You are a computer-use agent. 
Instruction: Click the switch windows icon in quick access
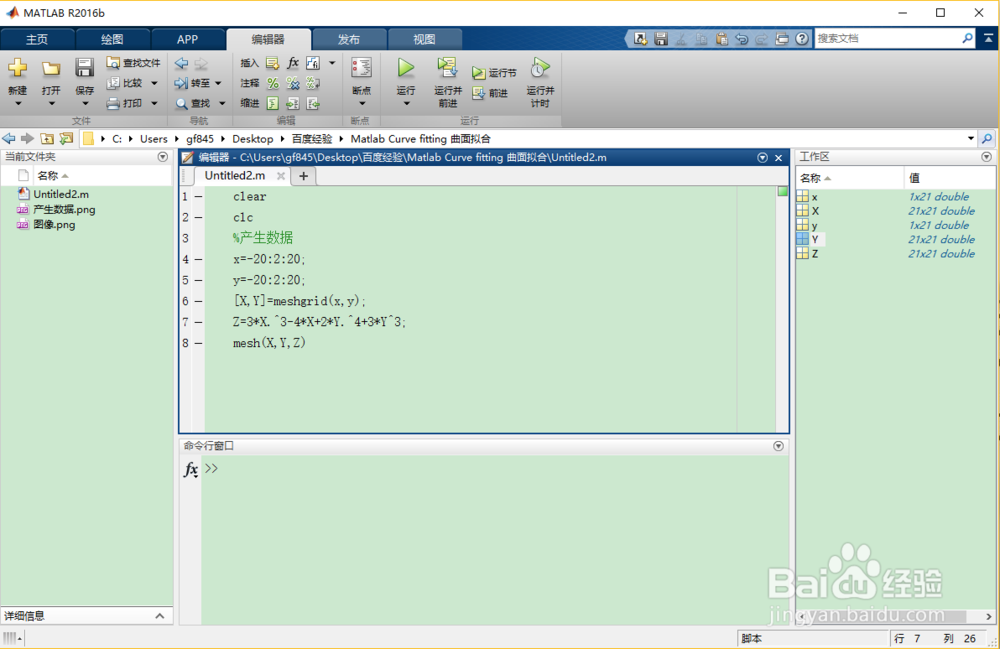pos(782,39)
